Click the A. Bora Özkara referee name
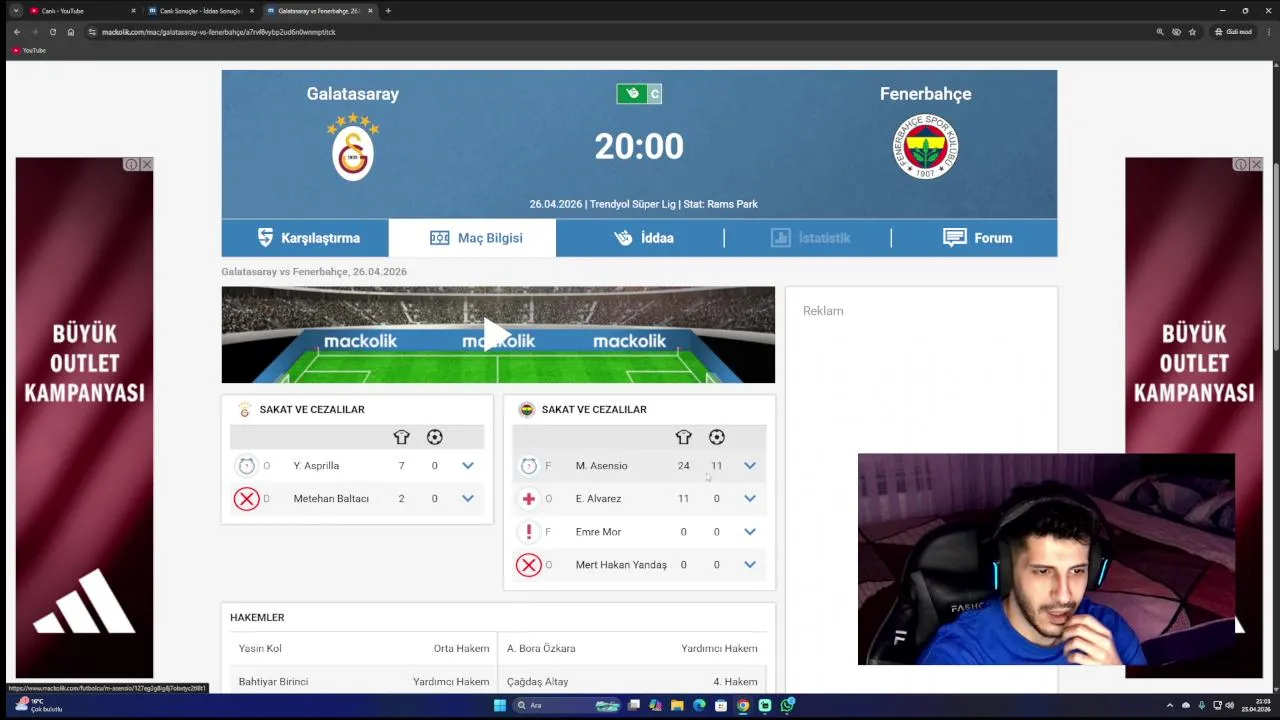The image size is (1280, 720). 541,649
